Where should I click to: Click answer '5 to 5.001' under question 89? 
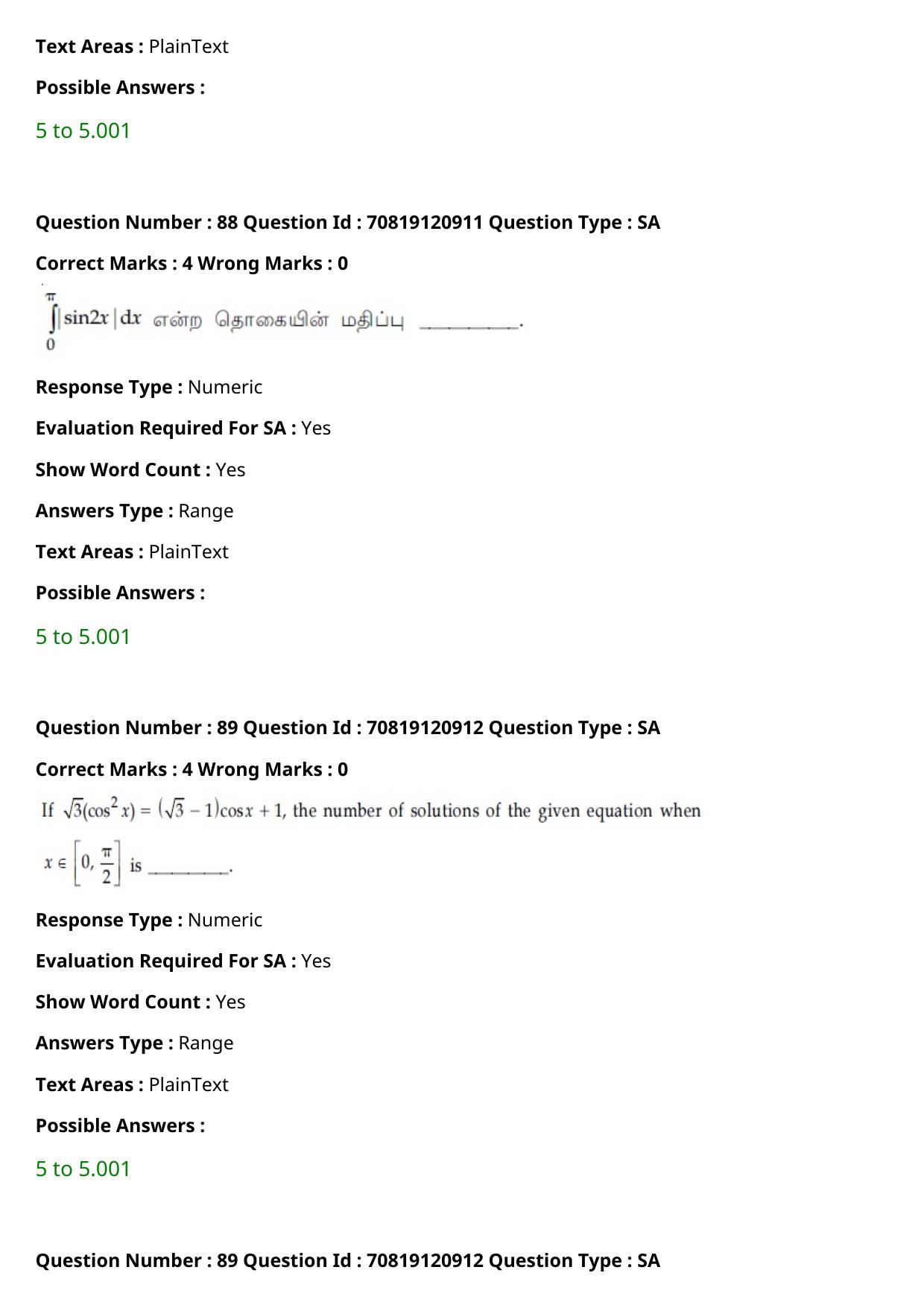[x=83, y=1169]
